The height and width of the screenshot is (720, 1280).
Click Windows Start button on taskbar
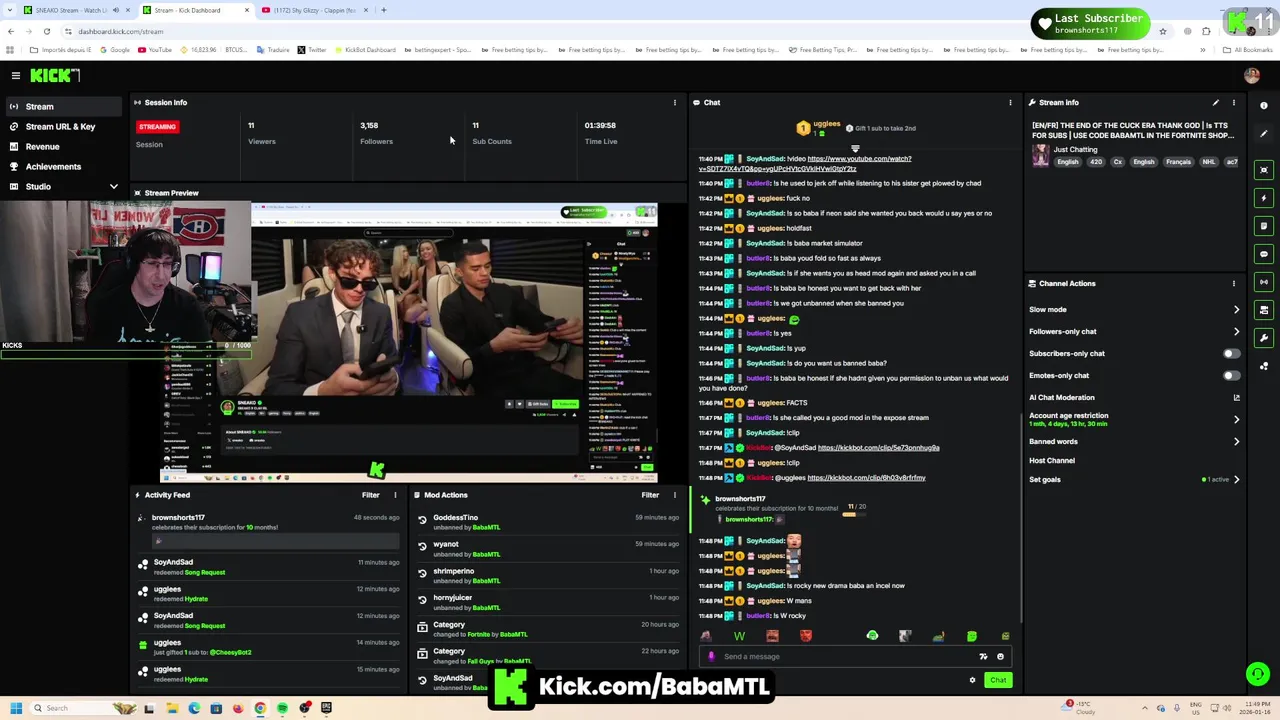(x=15, y=708)
